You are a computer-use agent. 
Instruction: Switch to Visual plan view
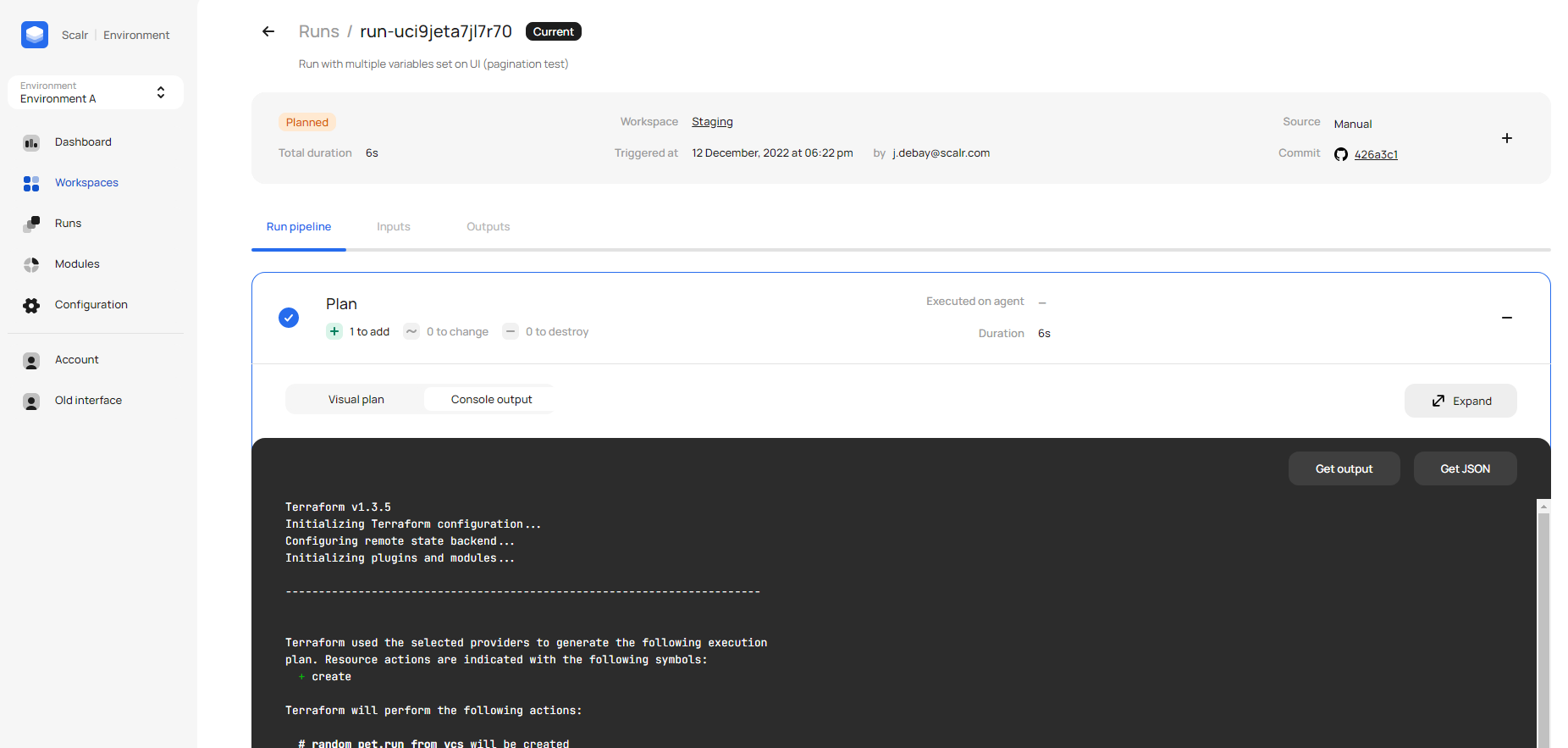(356, 399)
